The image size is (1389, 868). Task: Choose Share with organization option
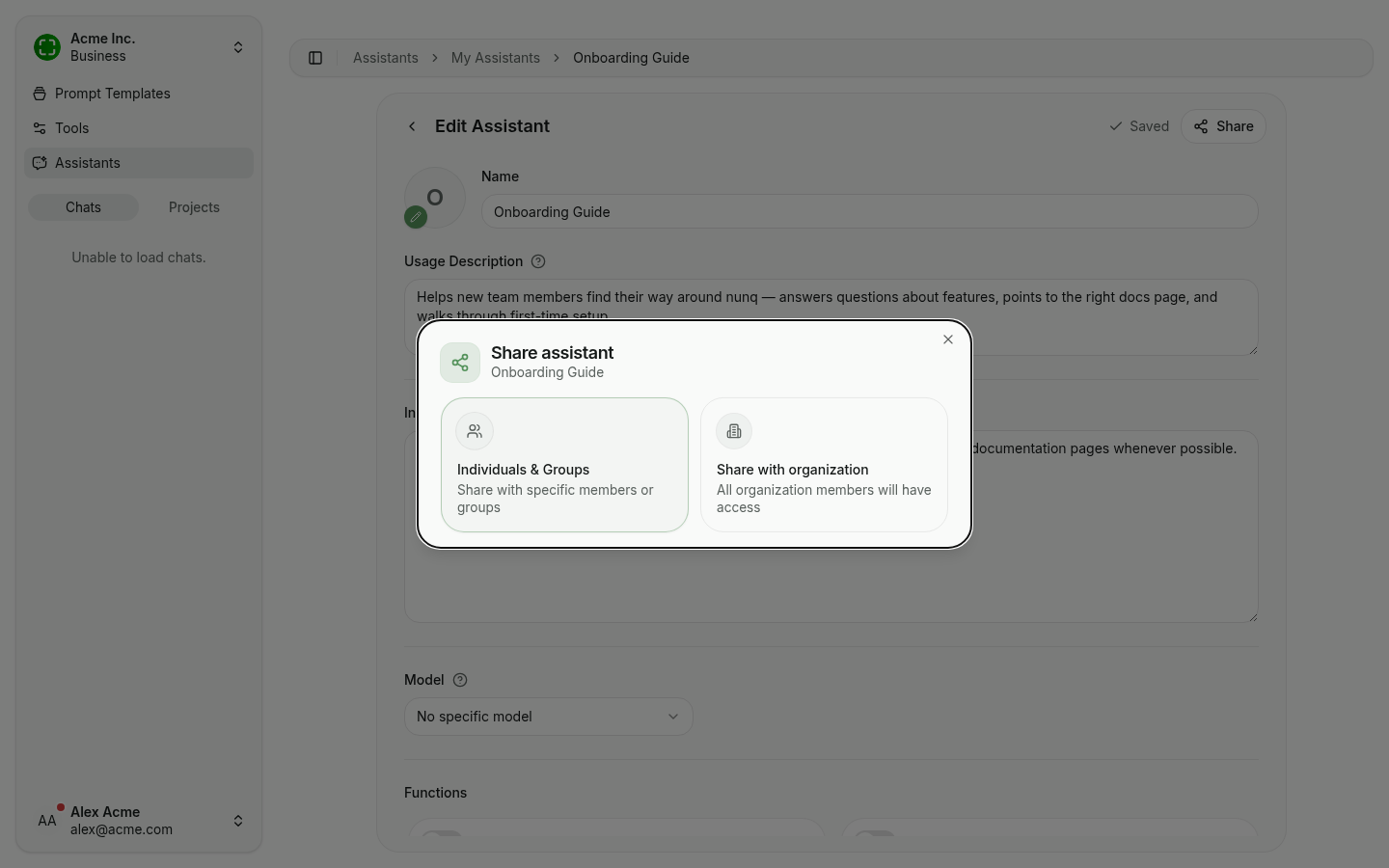tap(824, 465)
